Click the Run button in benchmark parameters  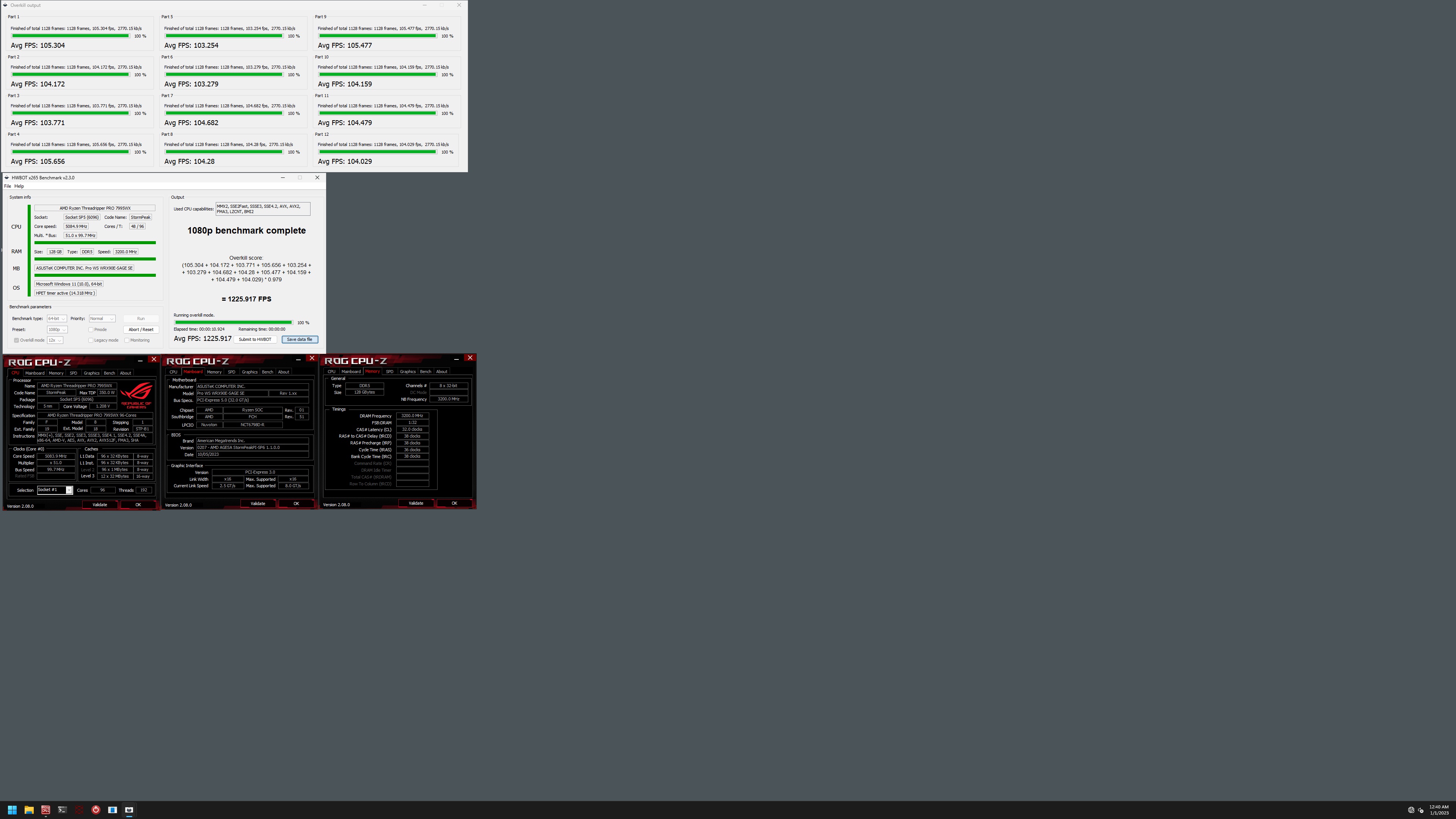click(141, 319)
